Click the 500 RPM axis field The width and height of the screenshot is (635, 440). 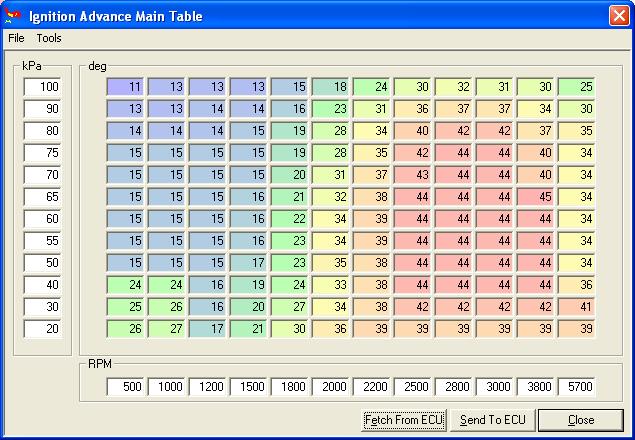(x=125, y=387)
